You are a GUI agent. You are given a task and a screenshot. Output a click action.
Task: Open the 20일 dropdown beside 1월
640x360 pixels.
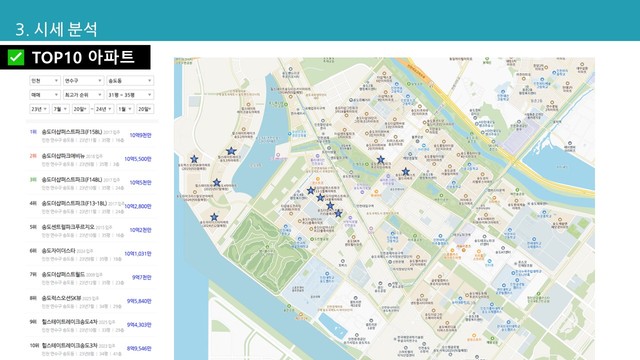pos(145,109)
